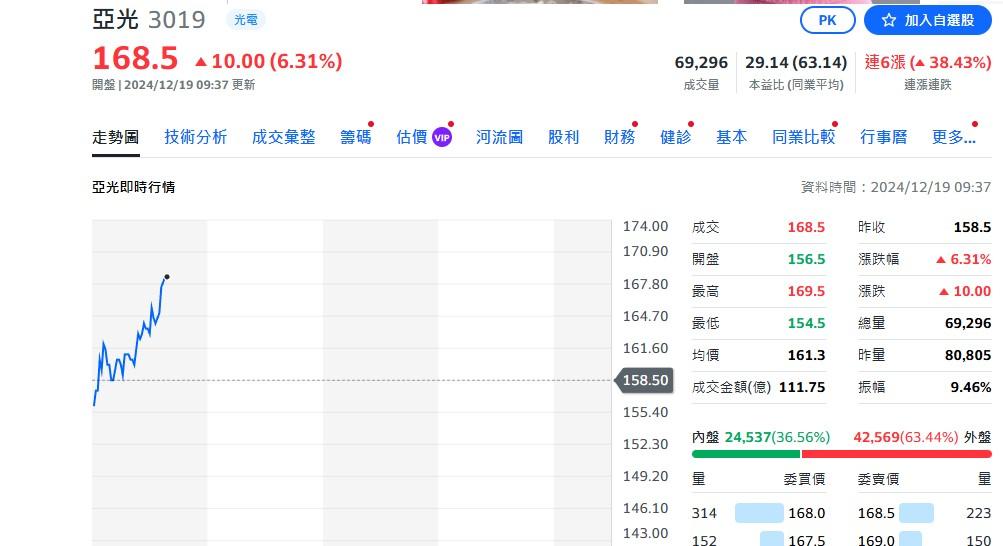Open the 光電 industry tag
Image resolution: width=1003 pixels, height=546 pixels.
246,20
